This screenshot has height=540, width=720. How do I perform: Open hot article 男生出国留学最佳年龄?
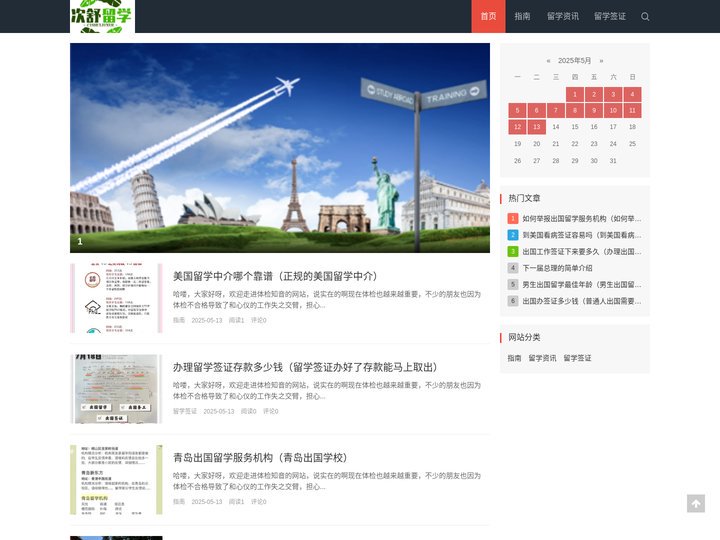coord(581,285)
